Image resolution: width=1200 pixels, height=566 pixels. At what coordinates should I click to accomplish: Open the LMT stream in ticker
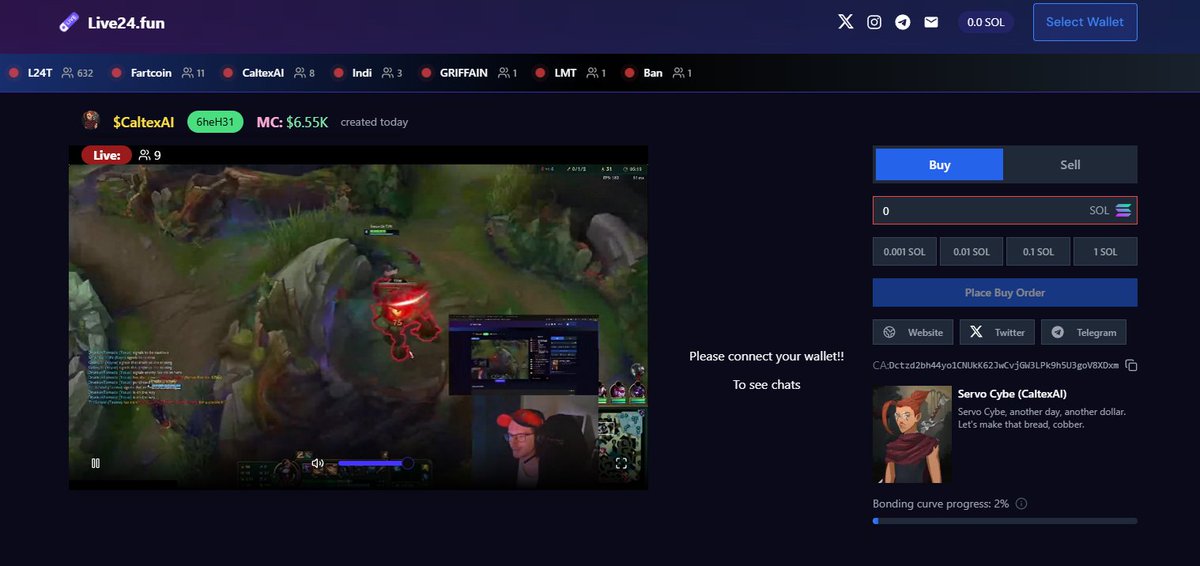pyautogui.click(x=571, y=73)
